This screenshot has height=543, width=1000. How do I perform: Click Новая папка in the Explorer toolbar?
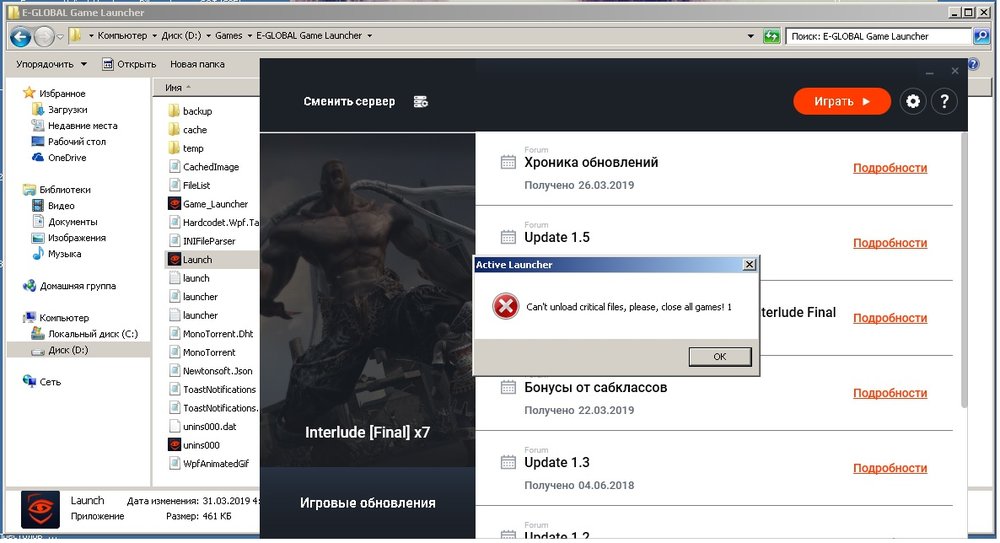[x=197, y=64]
